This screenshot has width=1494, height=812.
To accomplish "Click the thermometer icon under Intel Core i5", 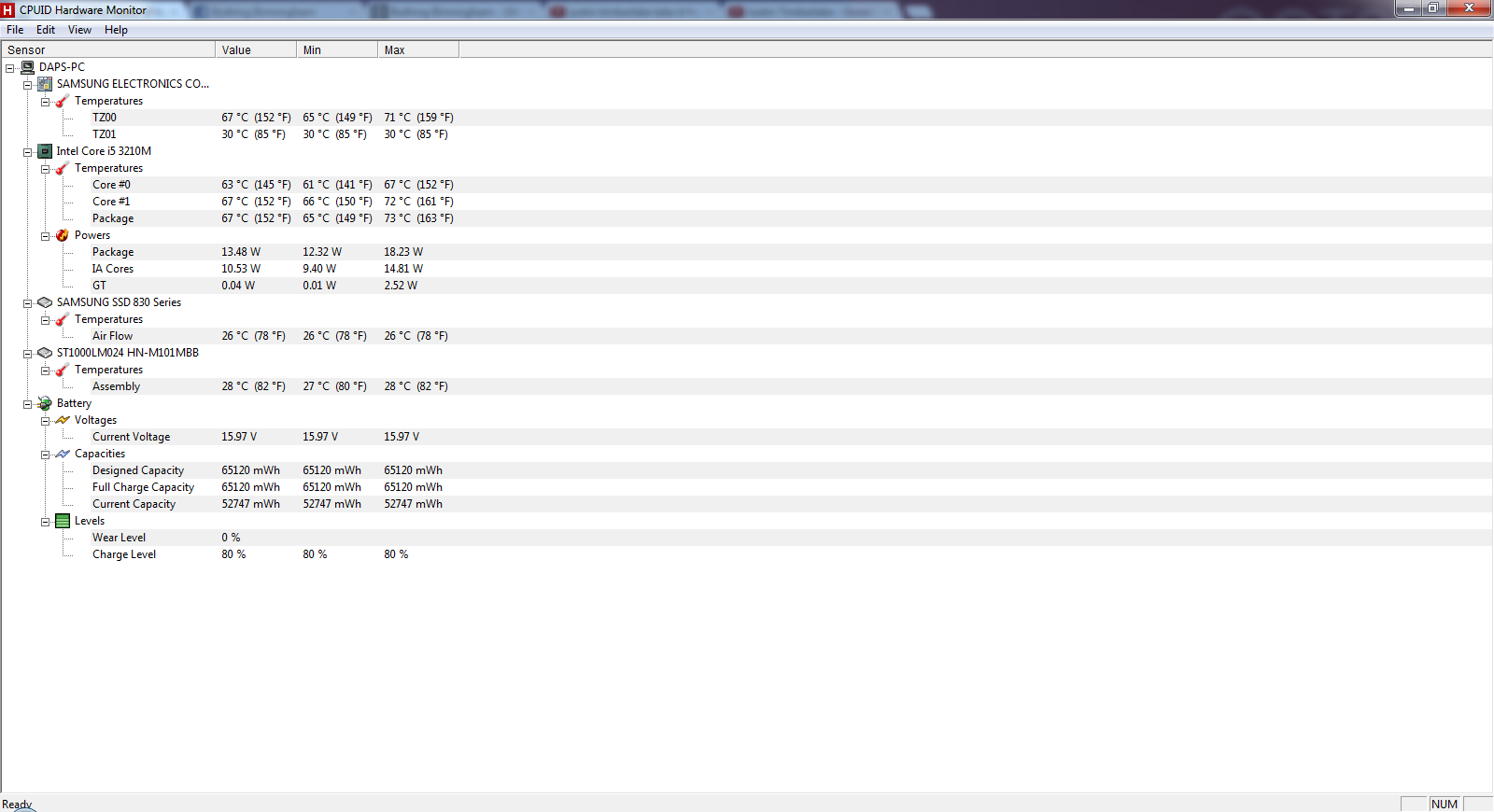I will click(63, 168).
